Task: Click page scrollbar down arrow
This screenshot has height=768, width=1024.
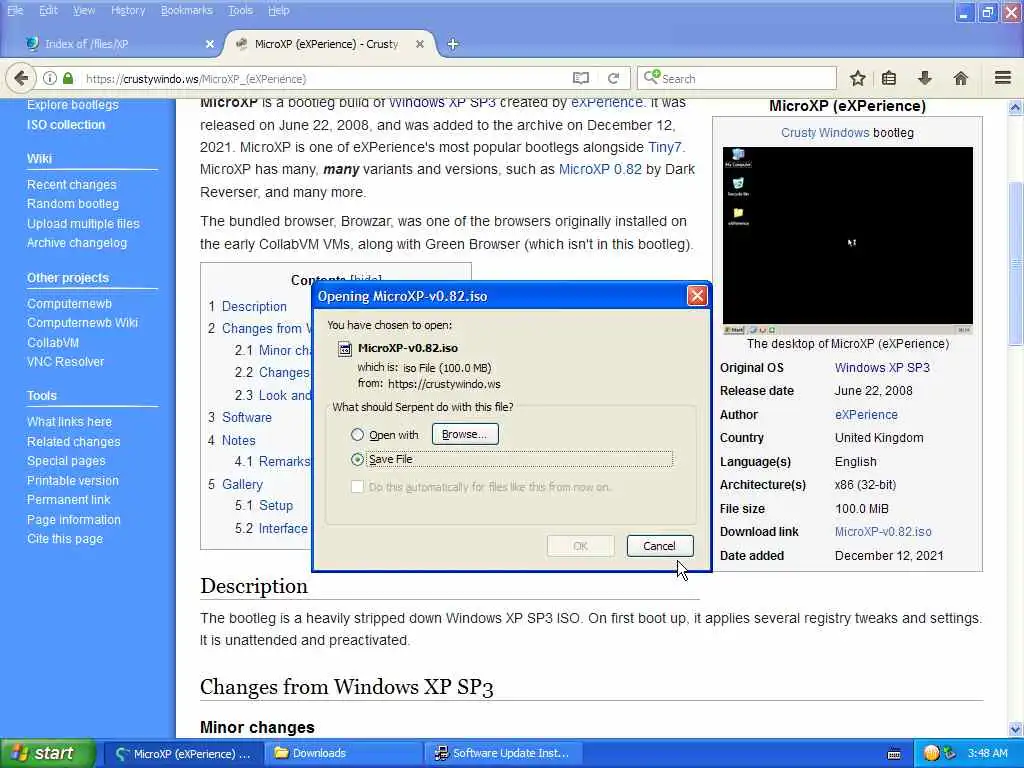Action: (1016, 729)
